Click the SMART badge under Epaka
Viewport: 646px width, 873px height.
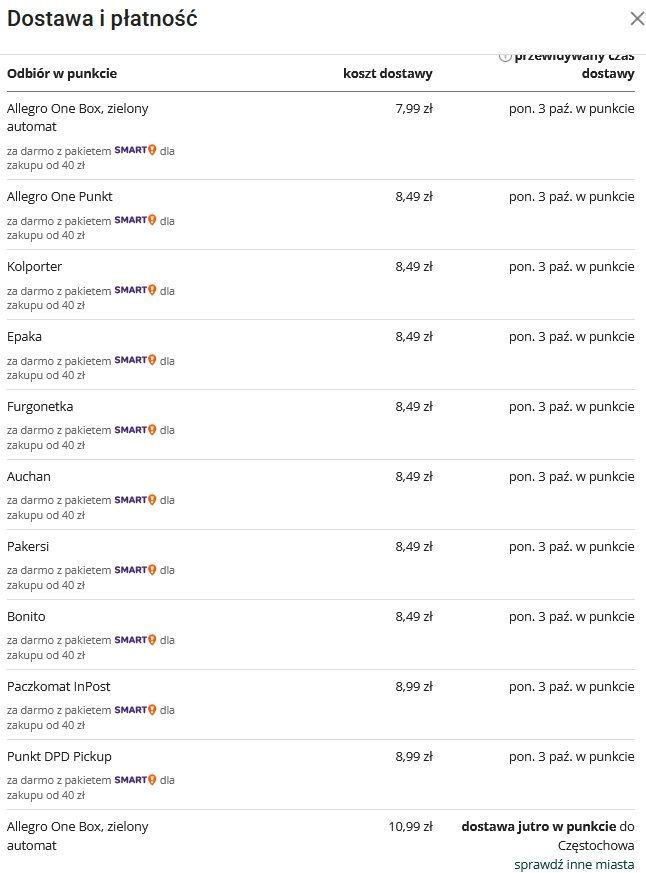click(136, 360)
